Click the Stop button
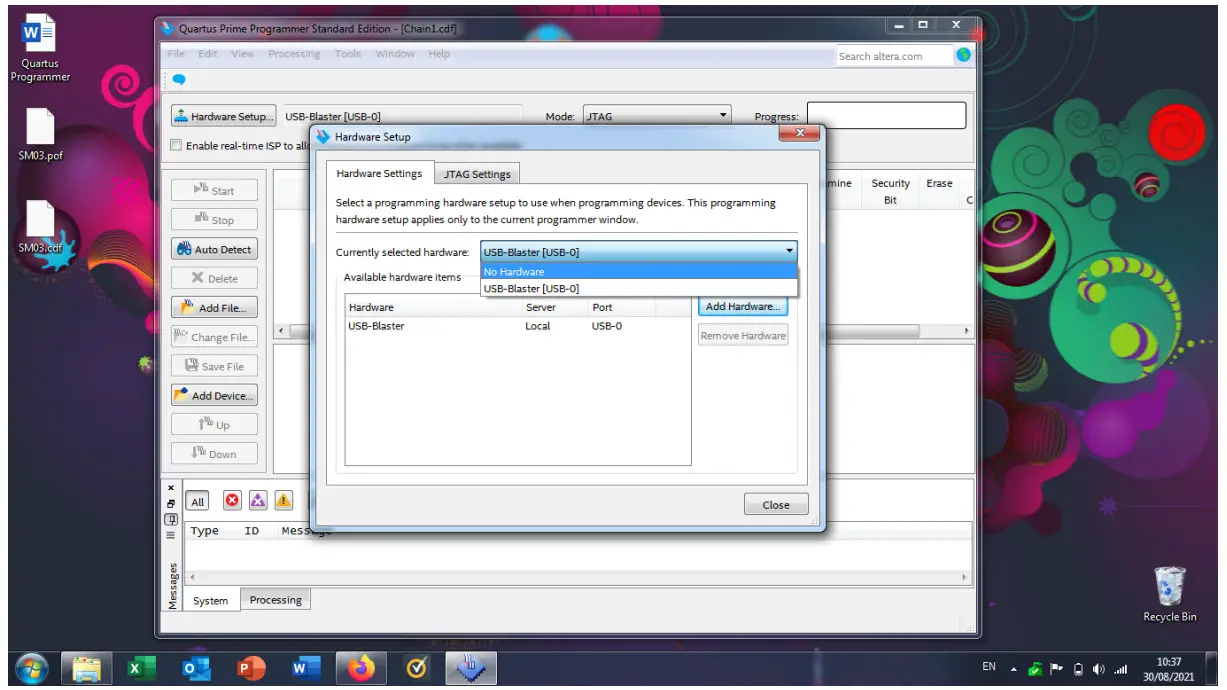Viewport: 1227px width, 690px height. pyautogui.click(x=214, y=220)
